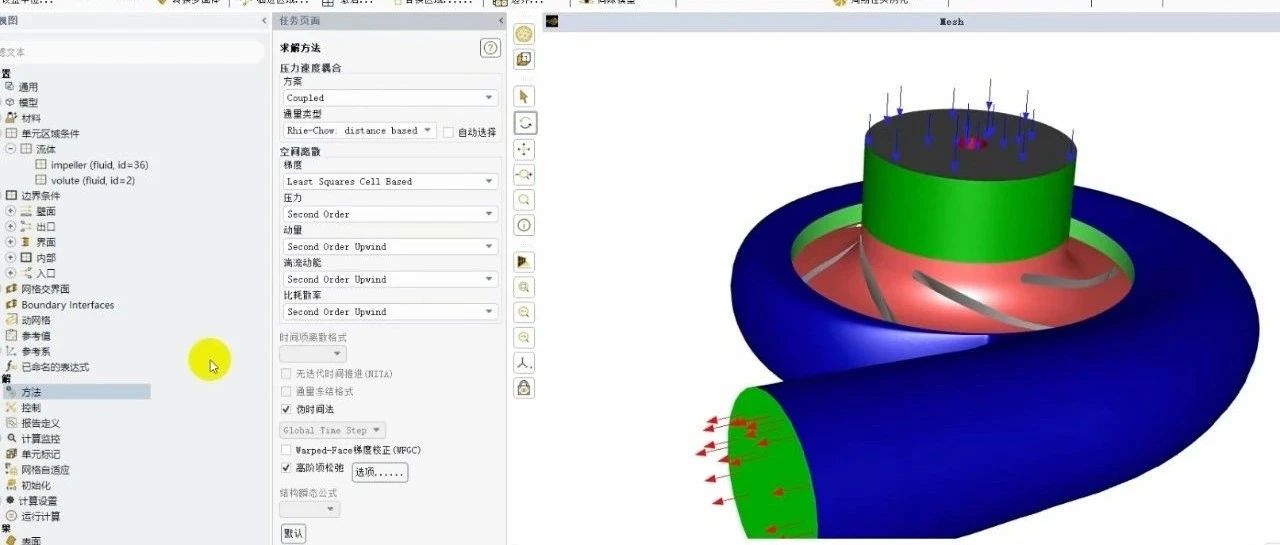Select 通用 in the outline tree
The image size is (1280, 545).
tap(28, 87)
